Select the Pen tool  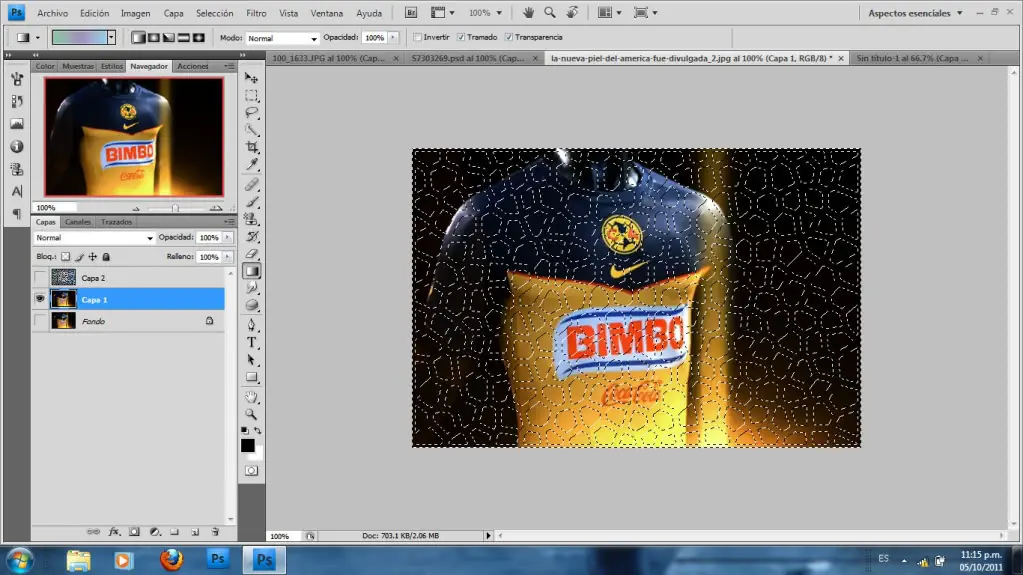point(251,324)
